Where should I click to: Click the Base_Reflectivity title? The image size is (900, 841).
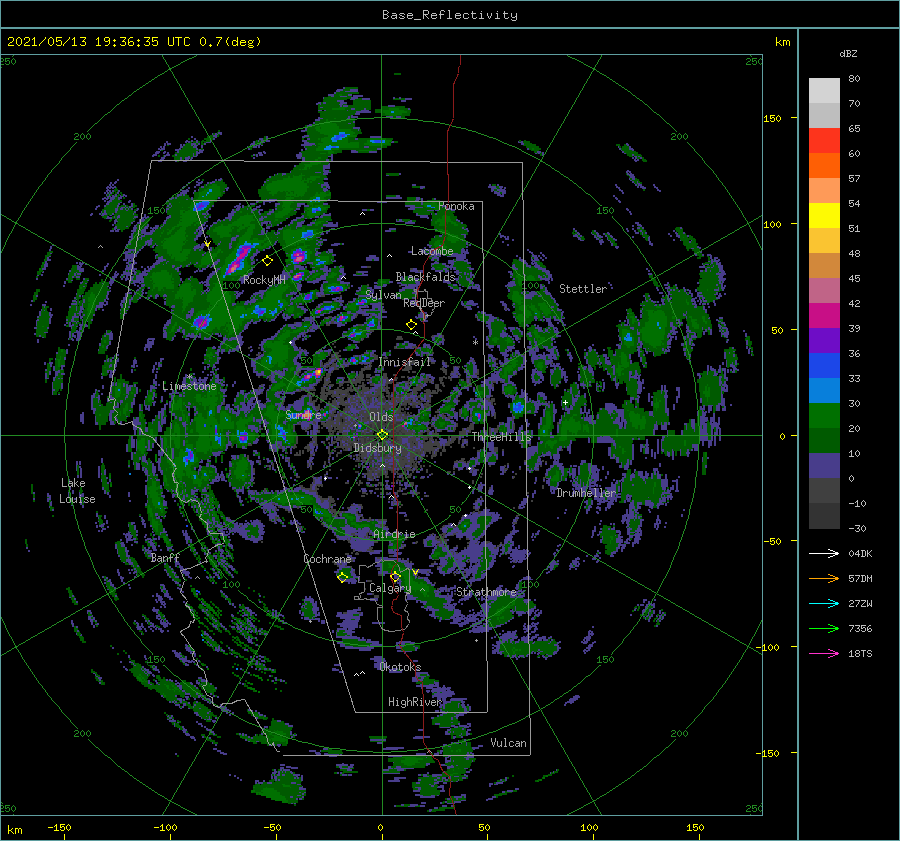[449, 15]
